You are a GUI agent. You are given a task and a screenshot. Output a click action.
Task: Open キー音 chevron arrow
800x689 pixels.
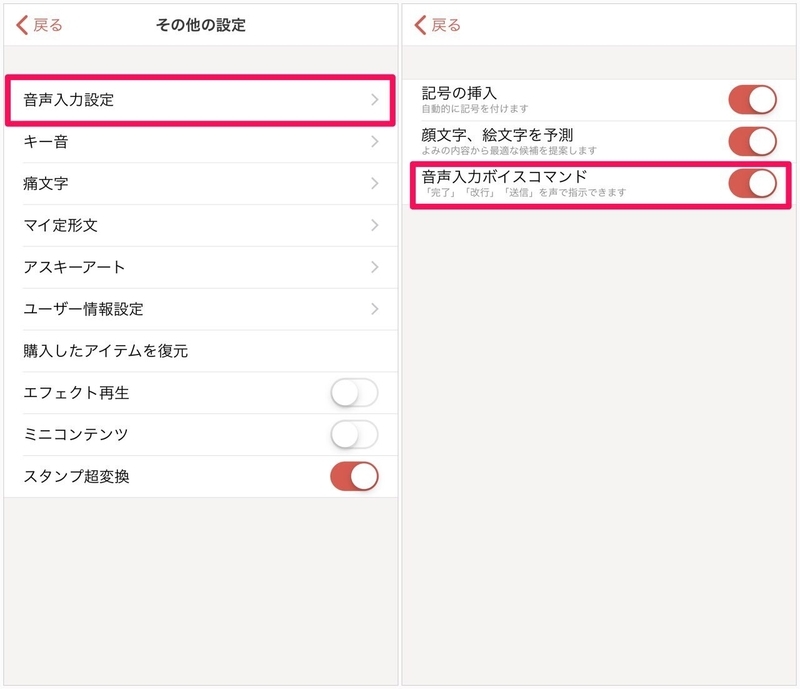coord(374,142)
